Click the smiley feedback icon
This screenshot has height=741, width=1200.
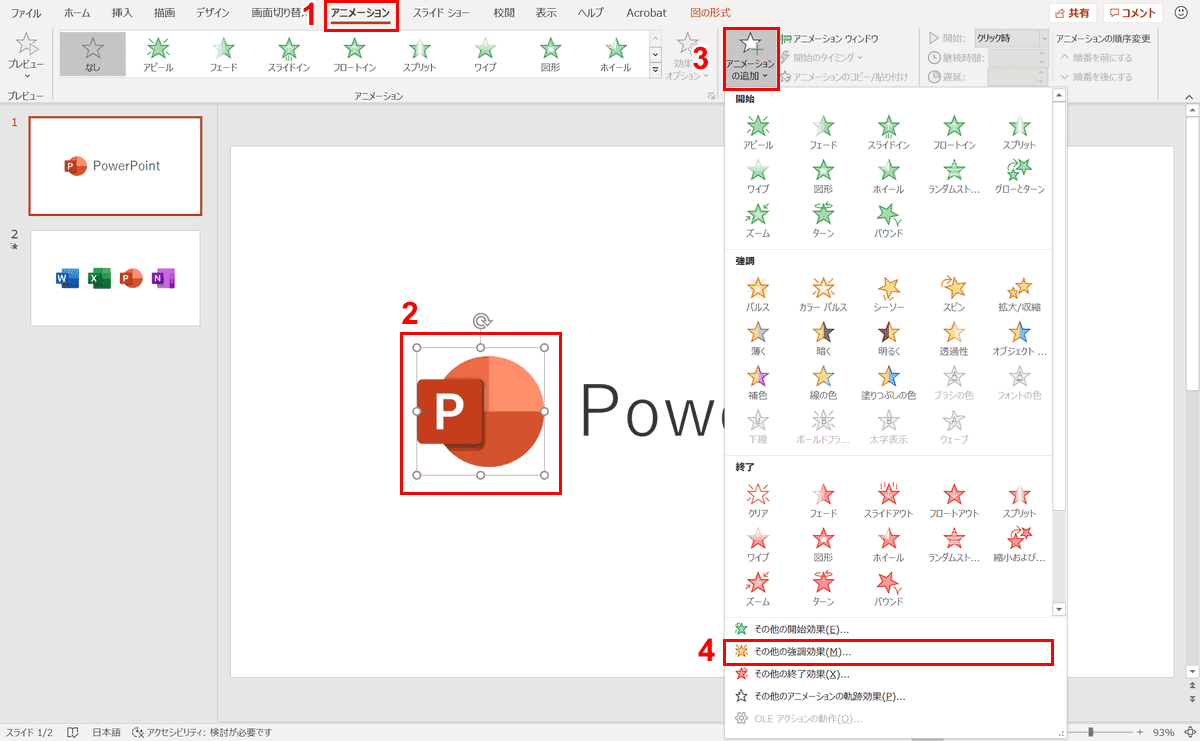(1181, 13)
